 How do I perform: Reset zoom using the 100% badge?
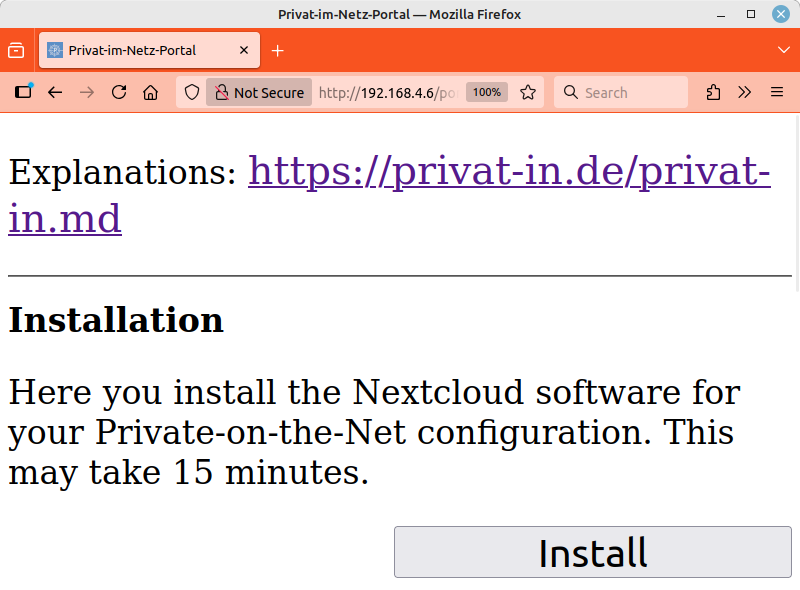(487, 92)
